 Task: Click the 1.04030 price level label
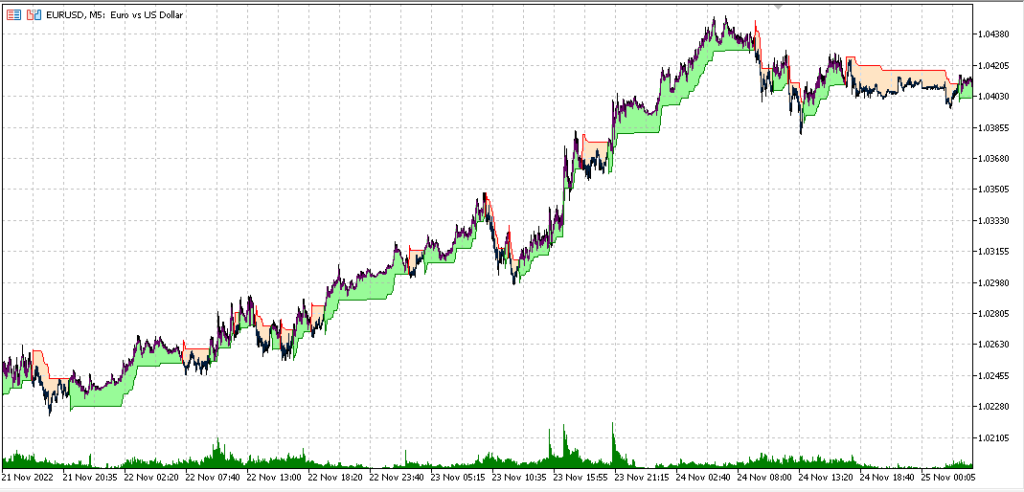(998, 96)
